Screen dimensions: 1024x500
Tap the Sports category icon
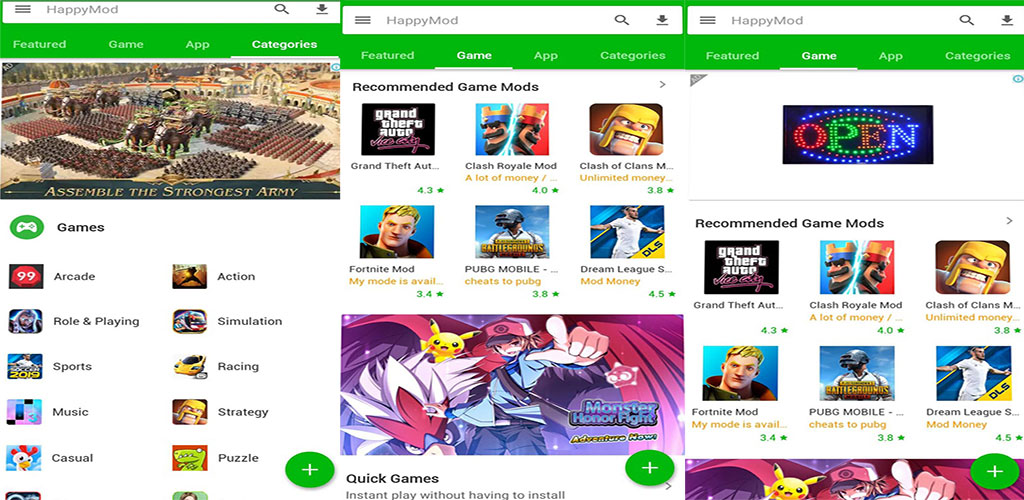pos(25,367)
